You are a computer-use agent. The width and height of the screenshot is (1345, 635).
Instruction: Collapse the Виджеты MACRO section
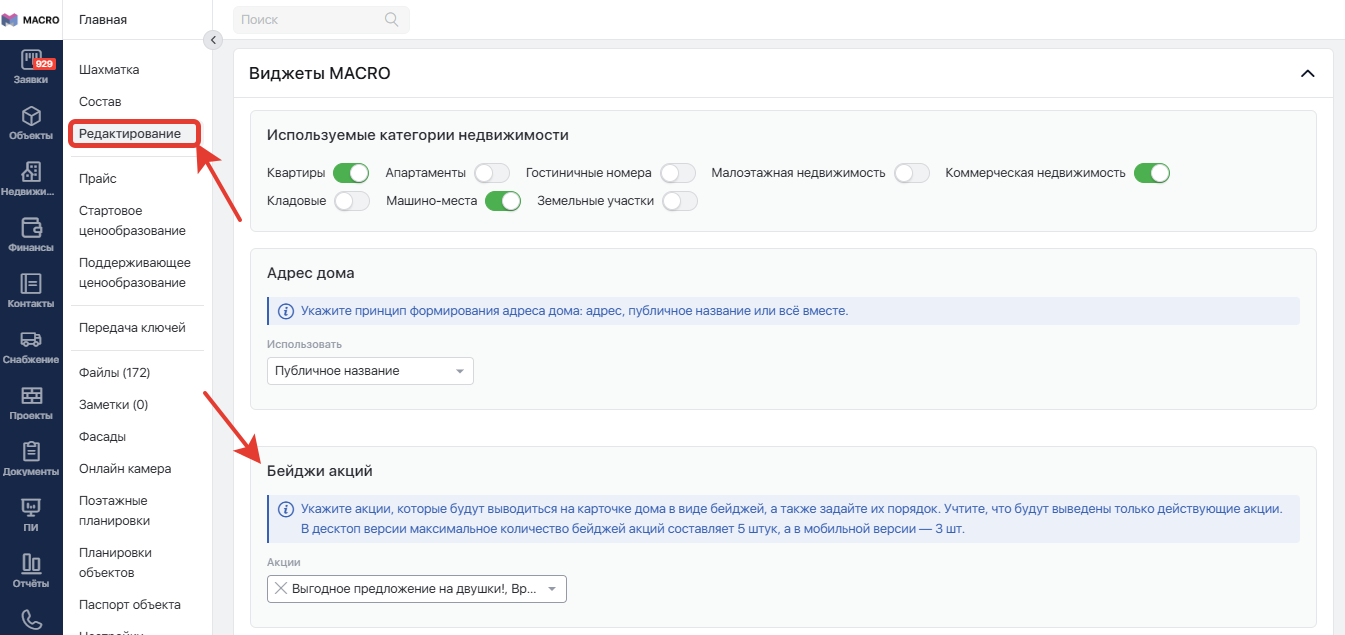click(x=1306, y=74)
